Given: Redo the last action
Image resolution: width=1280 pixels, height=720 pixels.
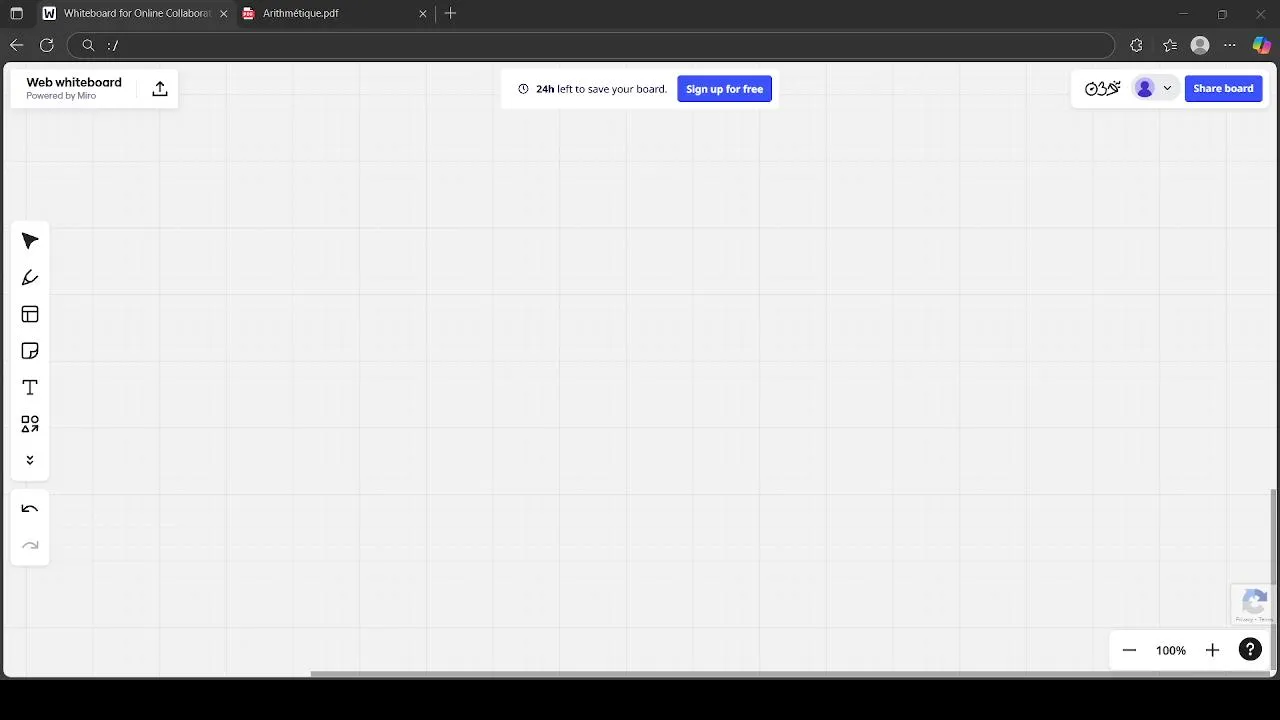Looking at the screenshot, I should (x=30, y=545).
